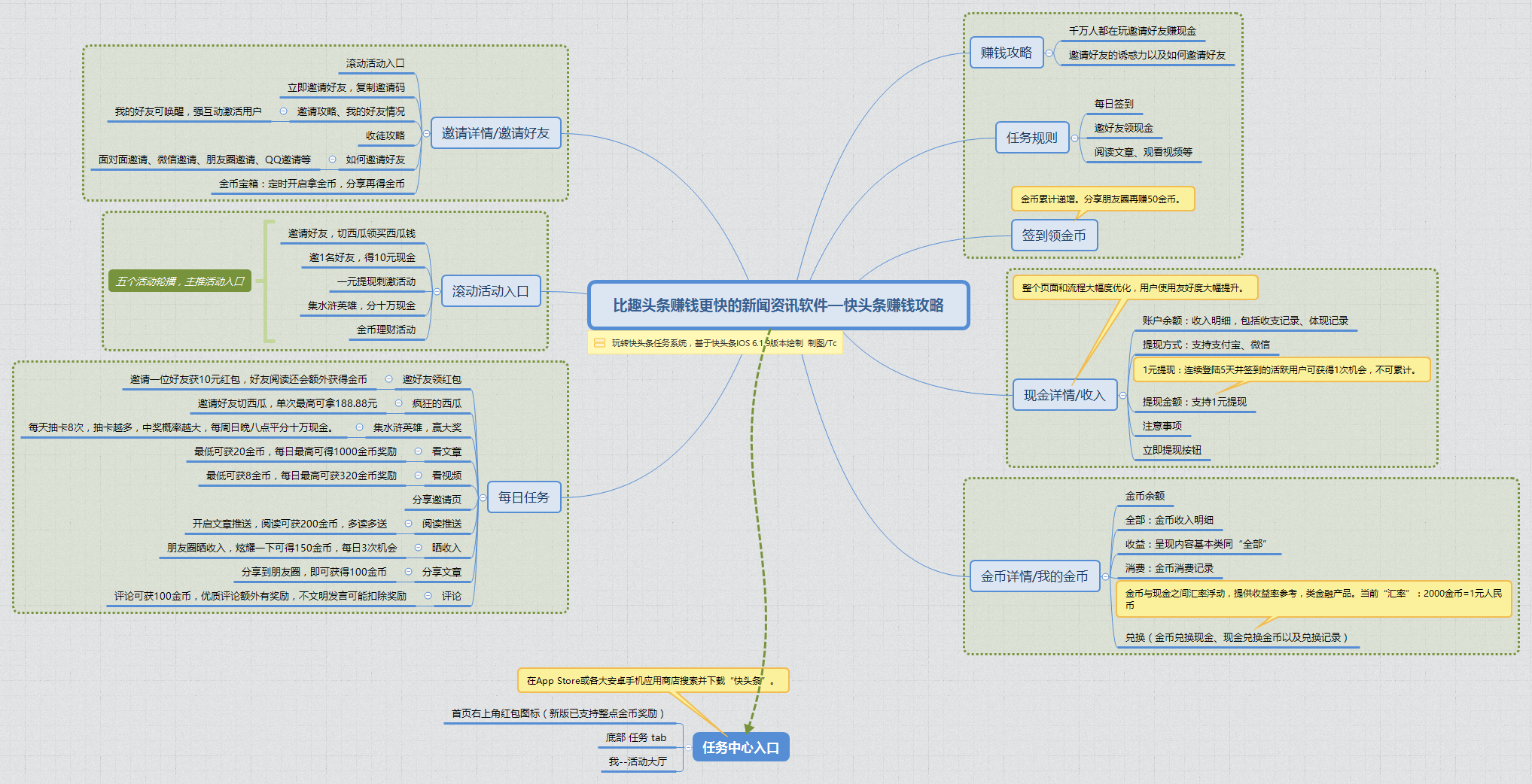The image size is (1532, 784).
Task: Click the green summary 五个活动轮播,主推活动入口
Action: tap(180, 281)
